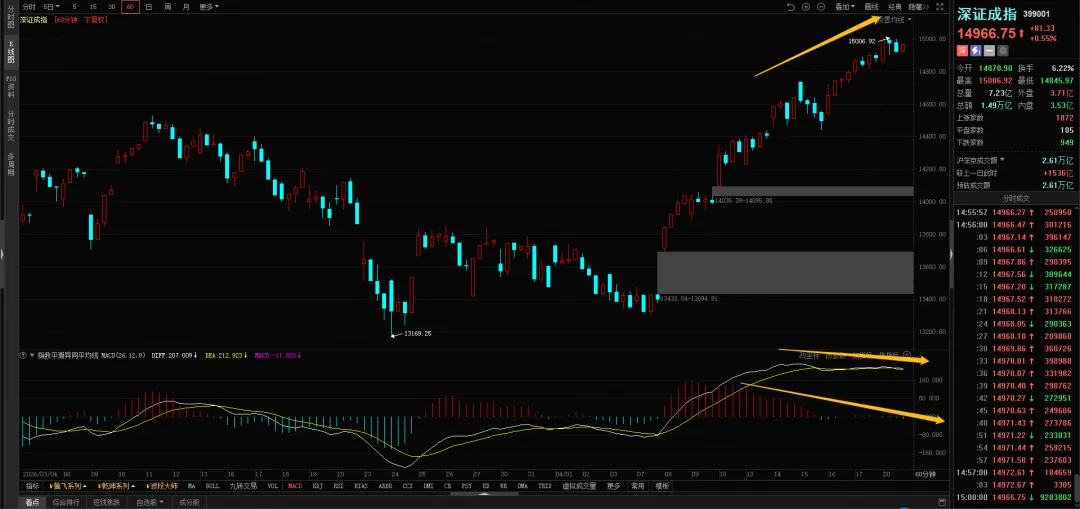Select the 虚拟成交量 indicator tab
The image size is (1080, 509).
tap(577, 486)
